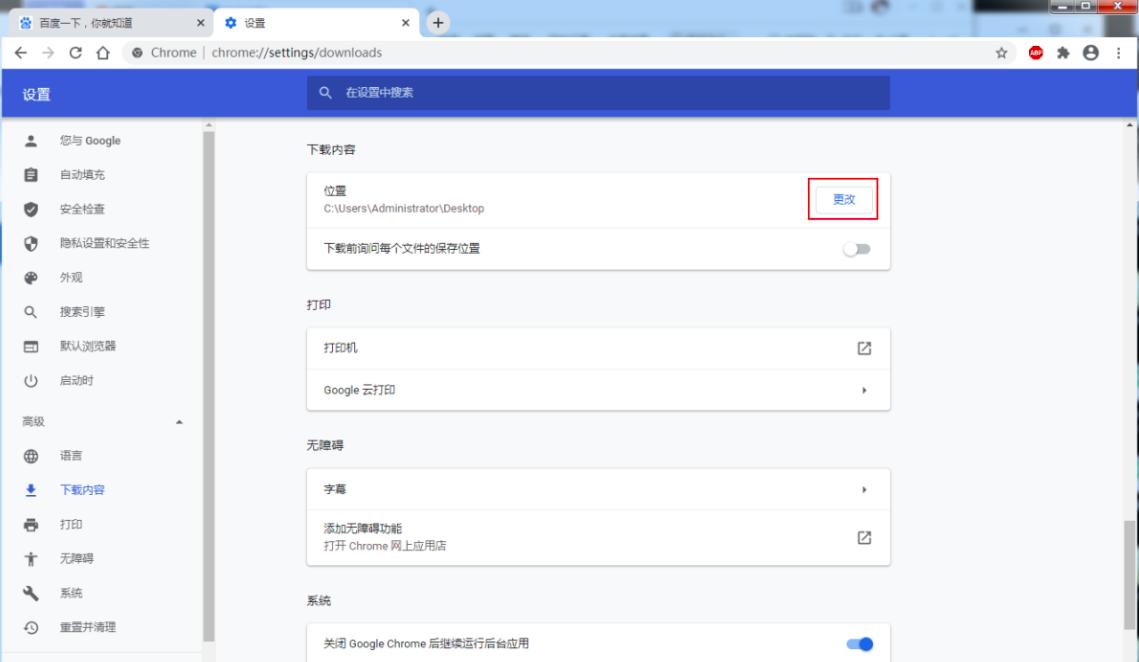This screenshot has height=662, width=1139.
Task: Click the sidebar vertical scrollbar
Action: click(208, 385)
